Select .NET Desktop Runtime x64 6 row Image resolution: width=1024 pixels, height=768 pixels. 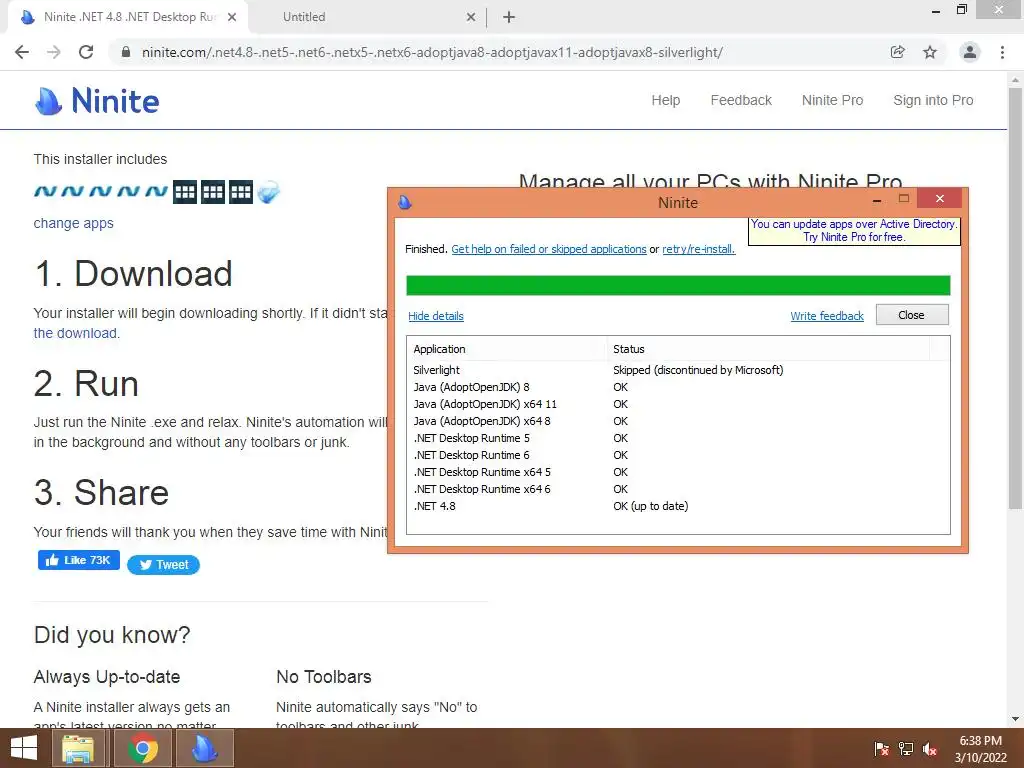[678, 489]
